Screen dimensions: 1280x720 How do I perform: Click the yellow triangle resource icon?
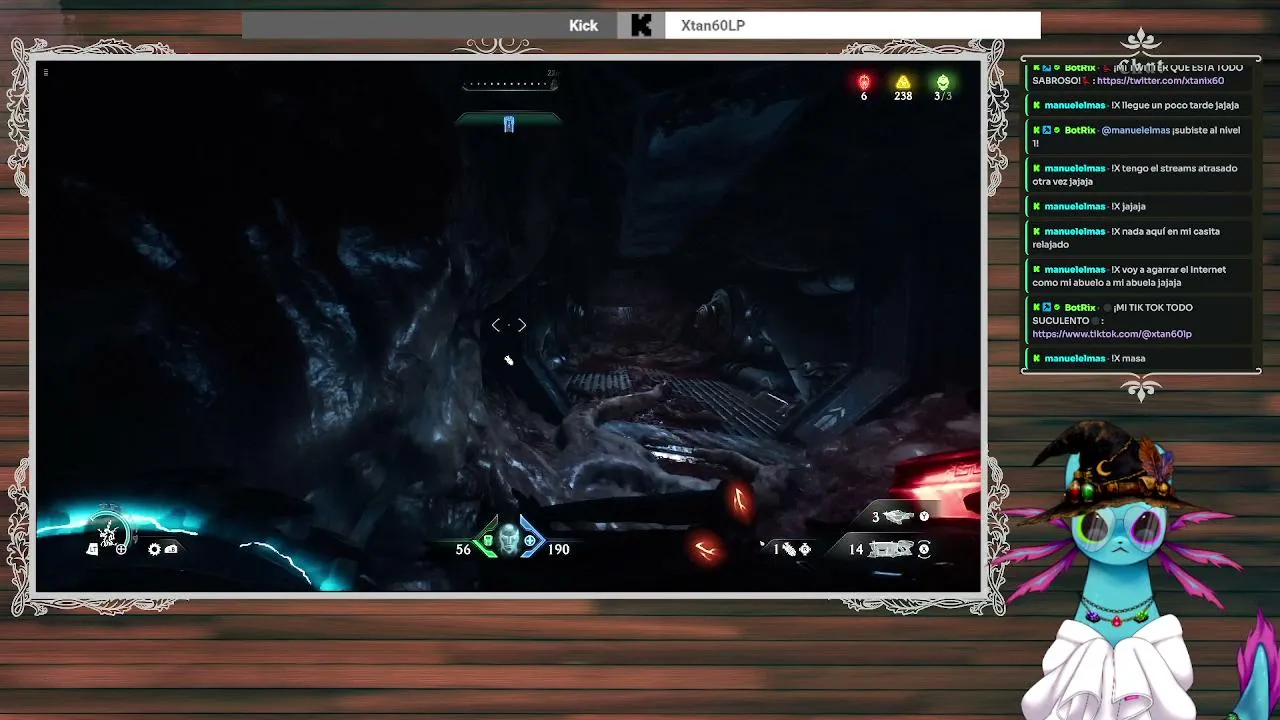[903, 81]
